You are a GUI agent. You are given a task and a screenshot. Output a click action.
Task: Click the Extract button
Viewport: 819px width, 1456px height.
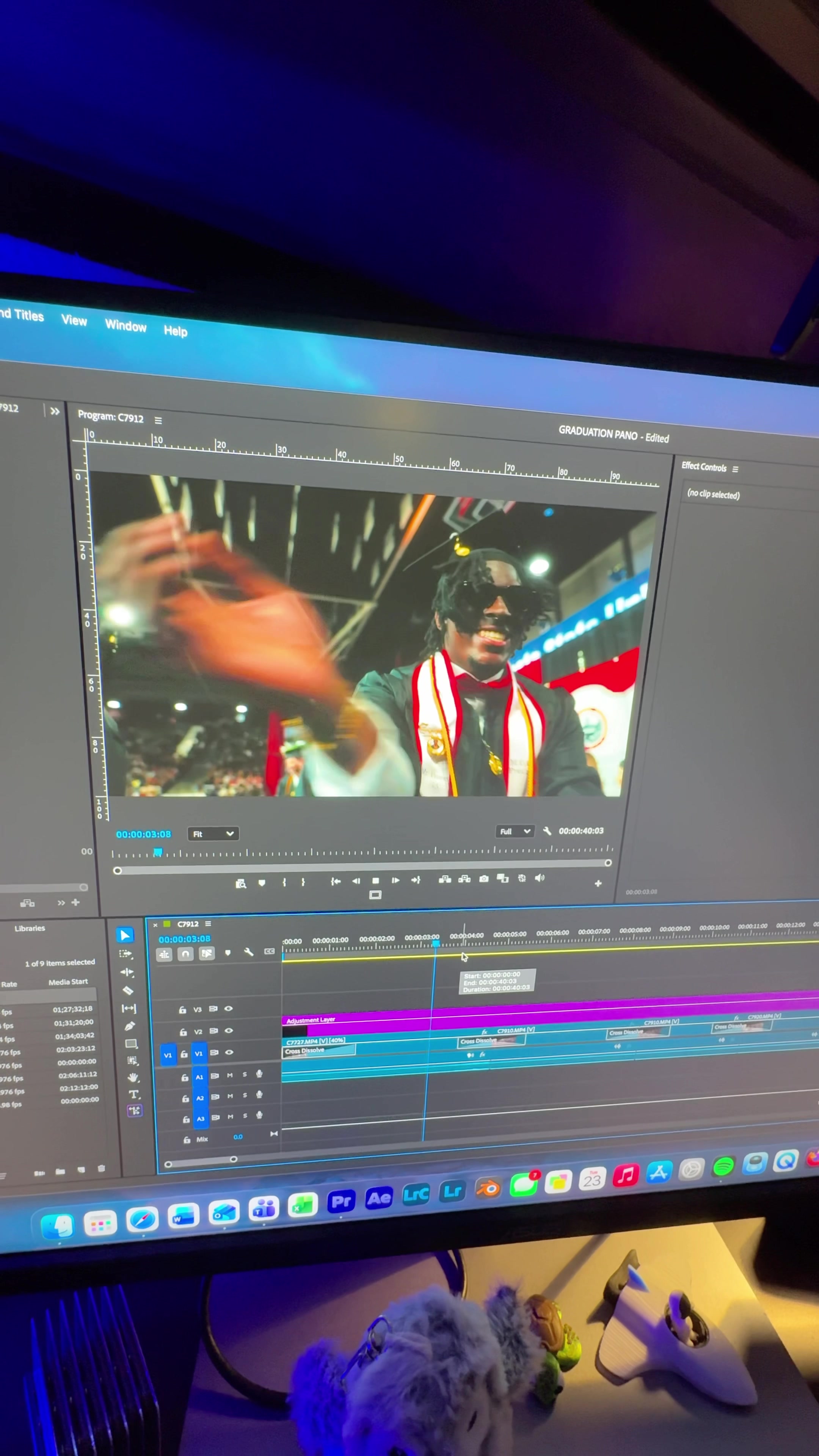pos(464,879)
